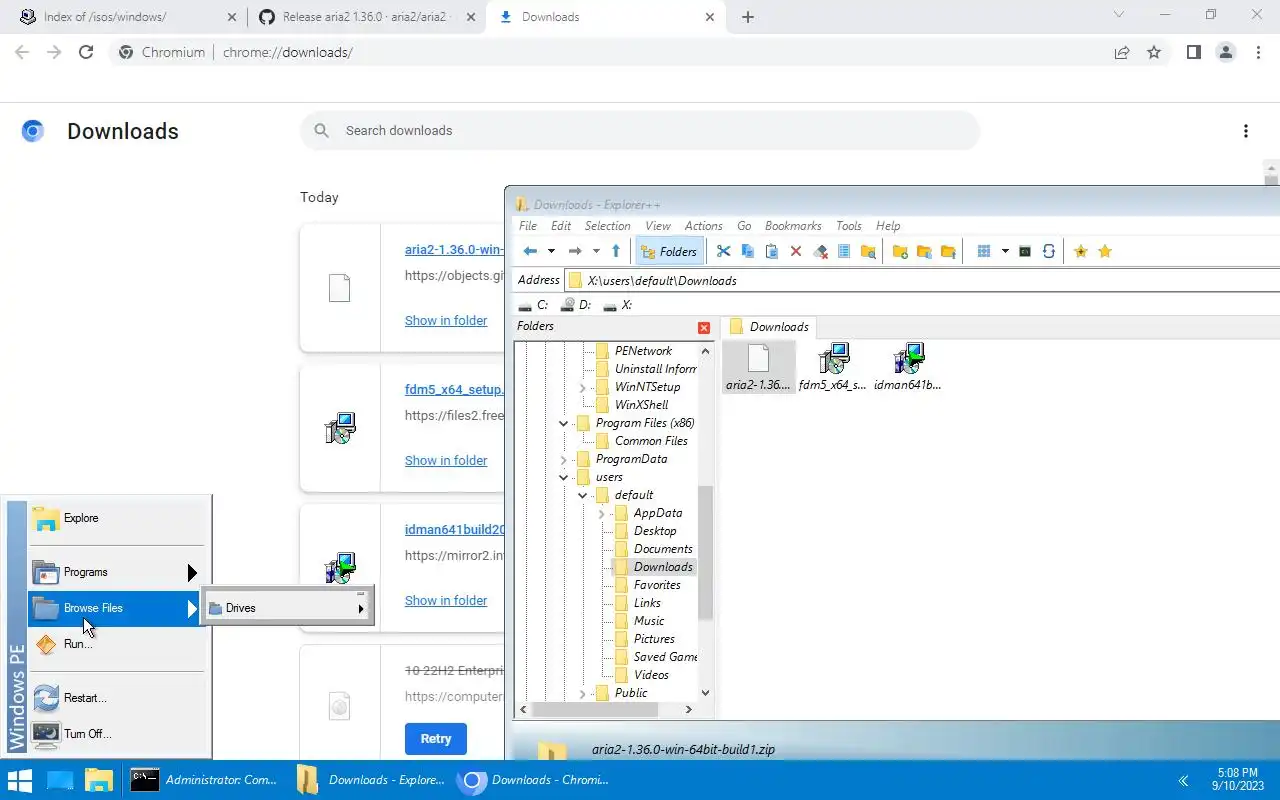Click the Move To folder icon in Explorer++
1280x800 pixels.
click(948, 251)
